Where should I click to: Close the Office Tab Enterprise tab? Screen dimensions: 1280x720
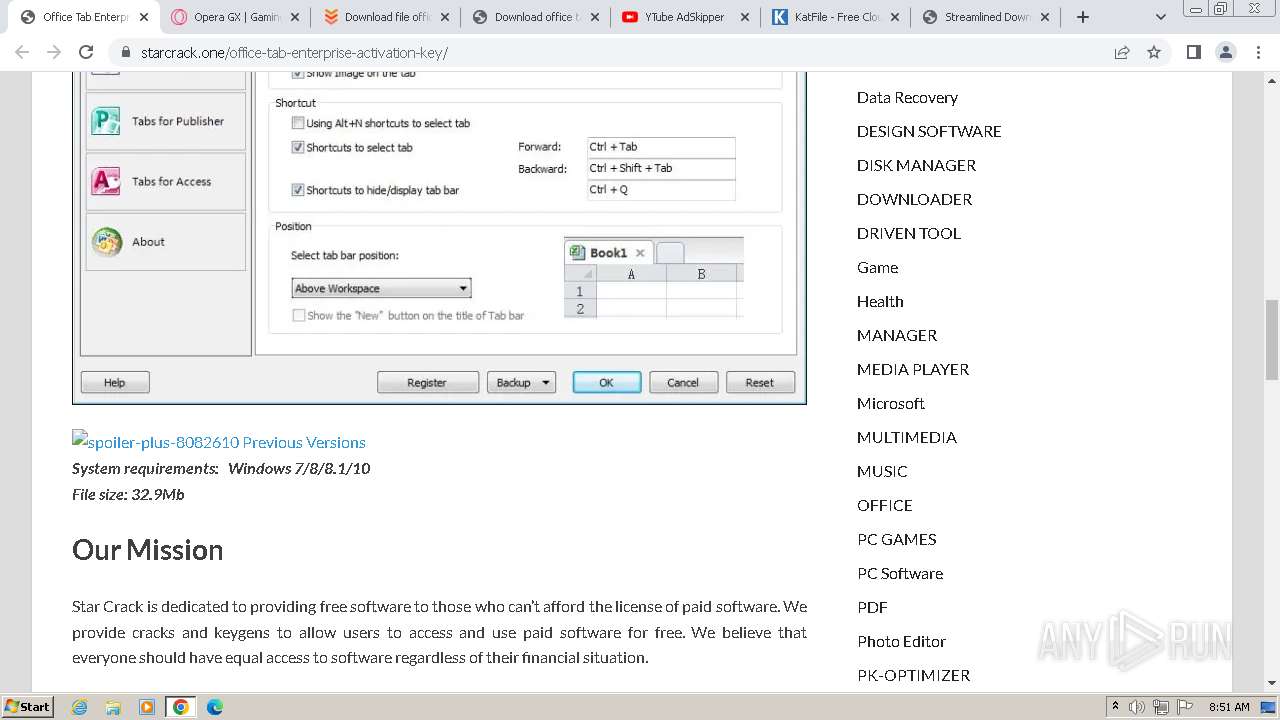tap(144, 17)
